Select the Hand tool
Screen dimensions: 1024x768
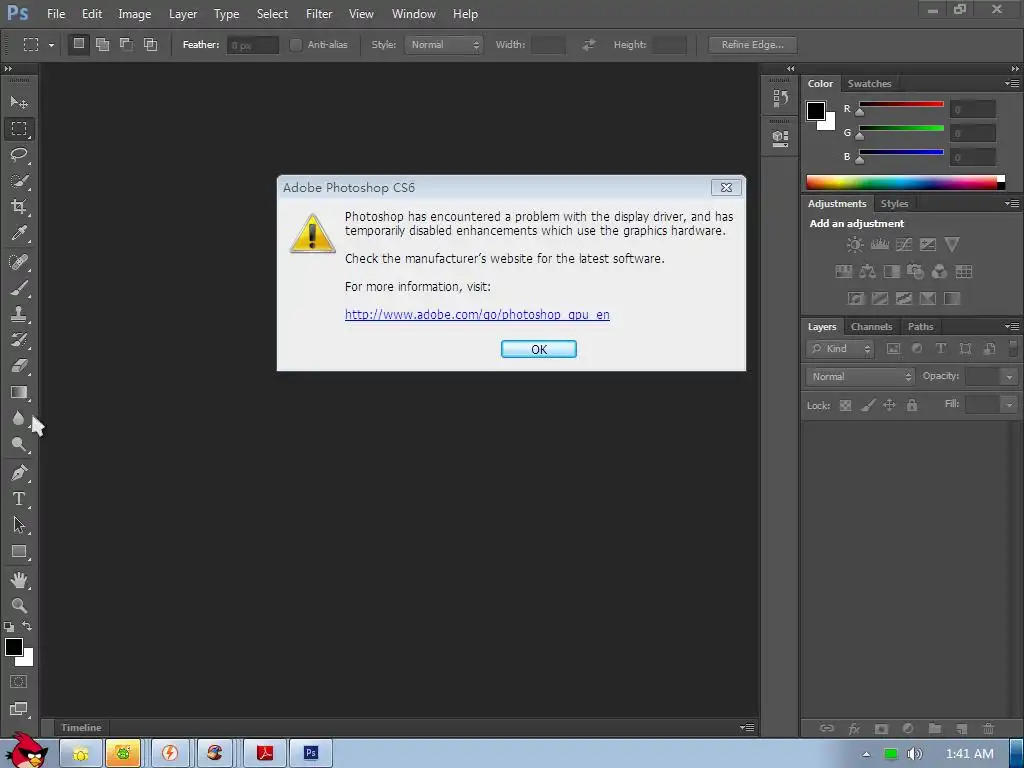pos(19,579)
